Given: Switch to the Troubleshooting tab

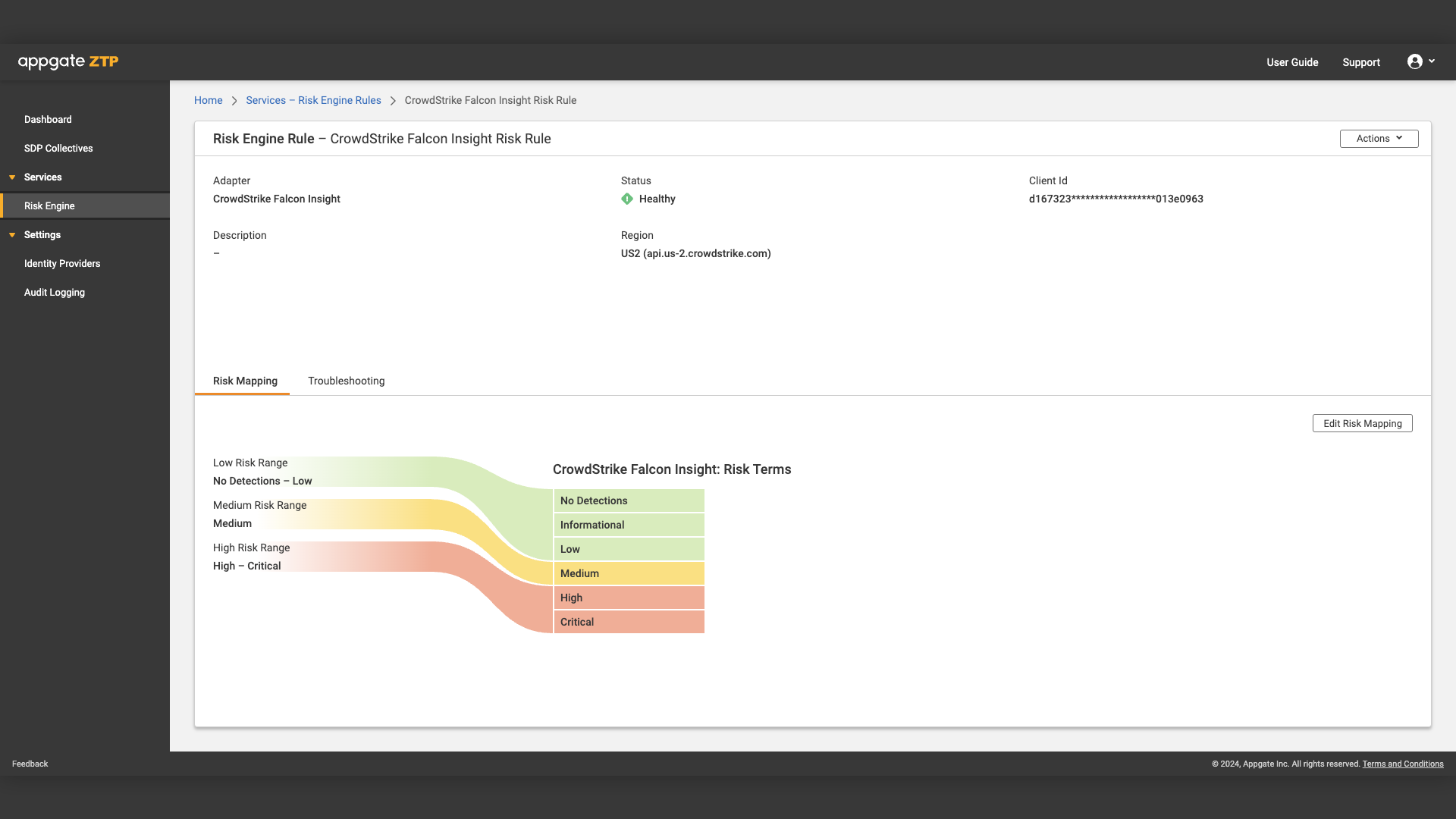Looking at the screenshot, I should [x=346, y=381].
